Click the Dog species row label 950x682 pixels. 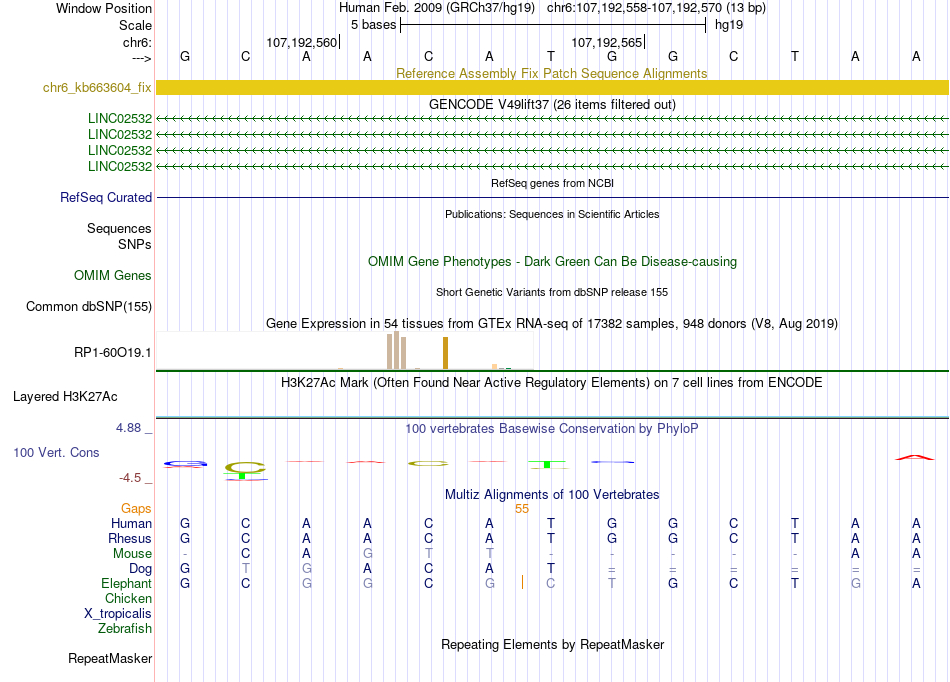pos(140,569)
